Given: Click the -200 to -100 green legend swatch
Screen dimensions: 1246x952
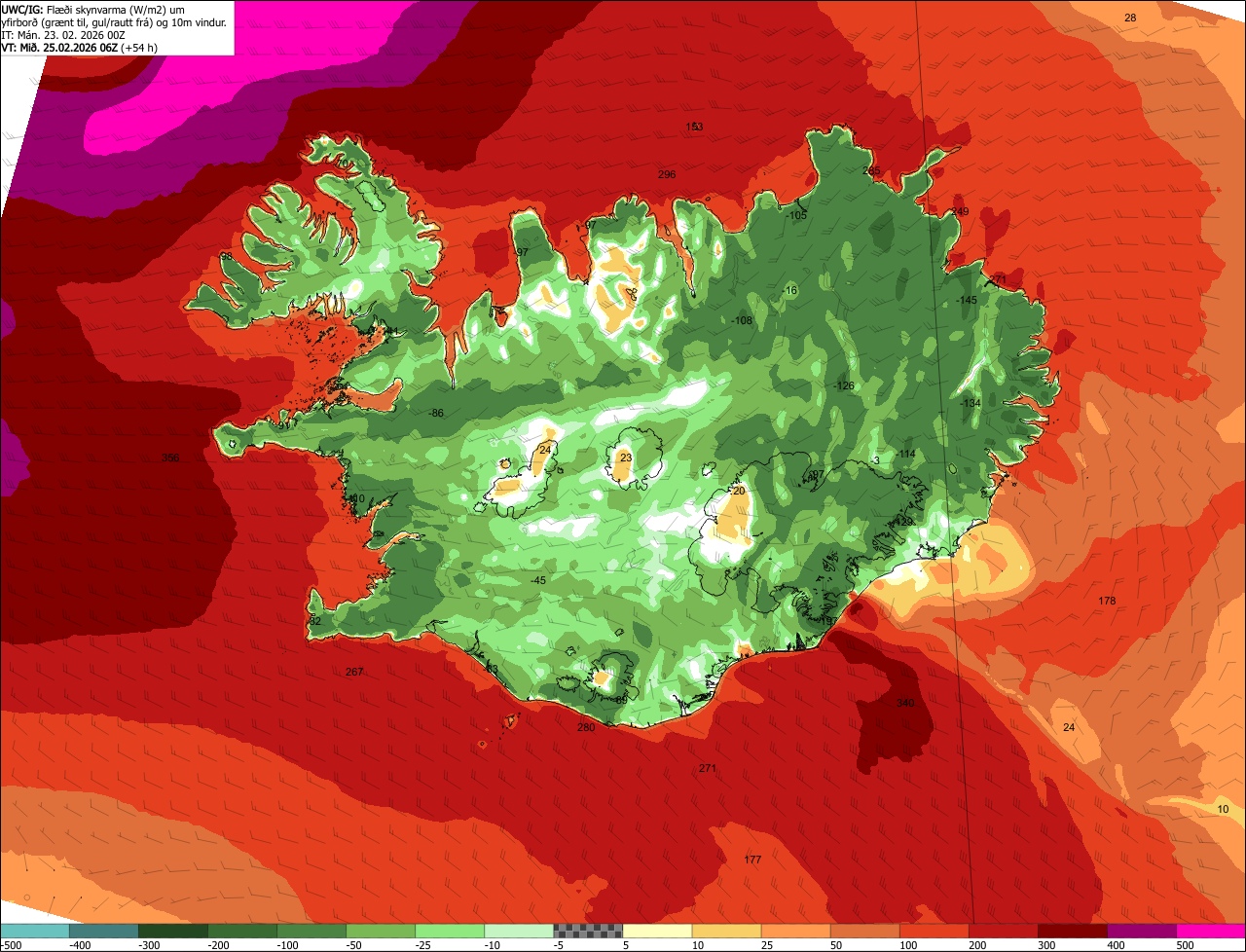Looking at the screenshot, I should (241, 931).
